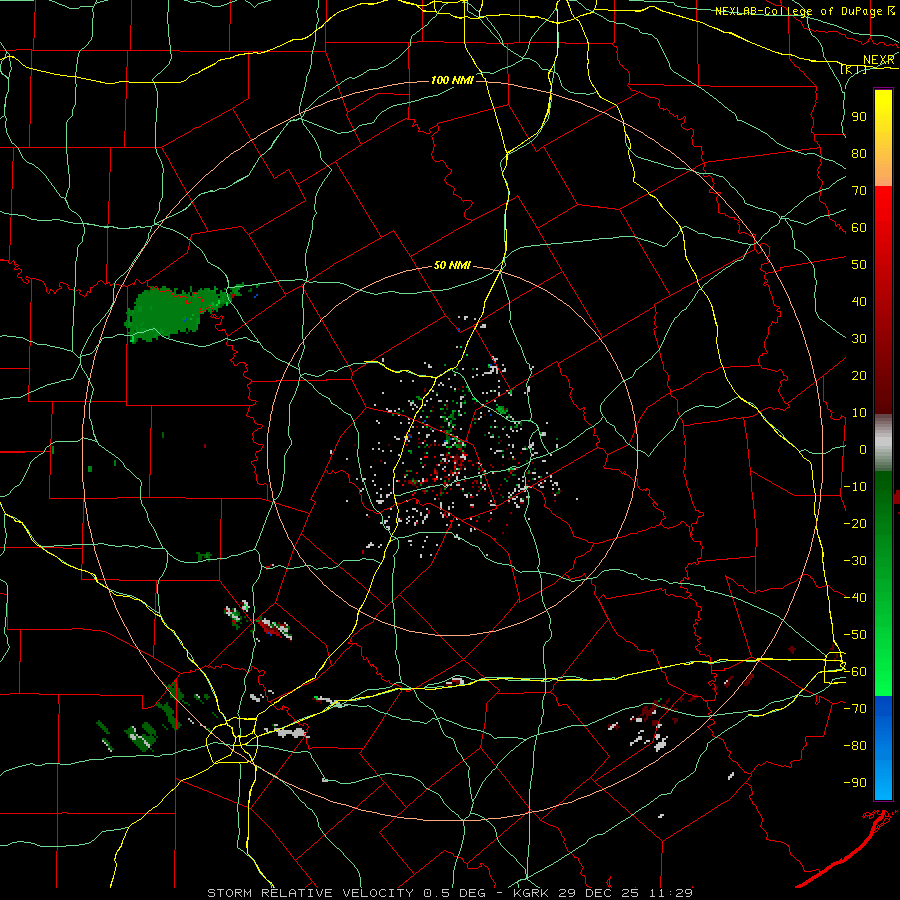Click the "60" scale value
900x900 pixels.
[x=859, y=227]
